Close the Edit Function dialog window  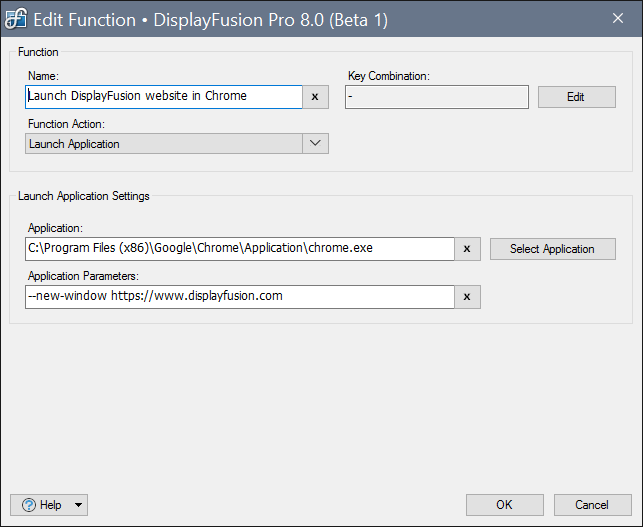(616, 19)
